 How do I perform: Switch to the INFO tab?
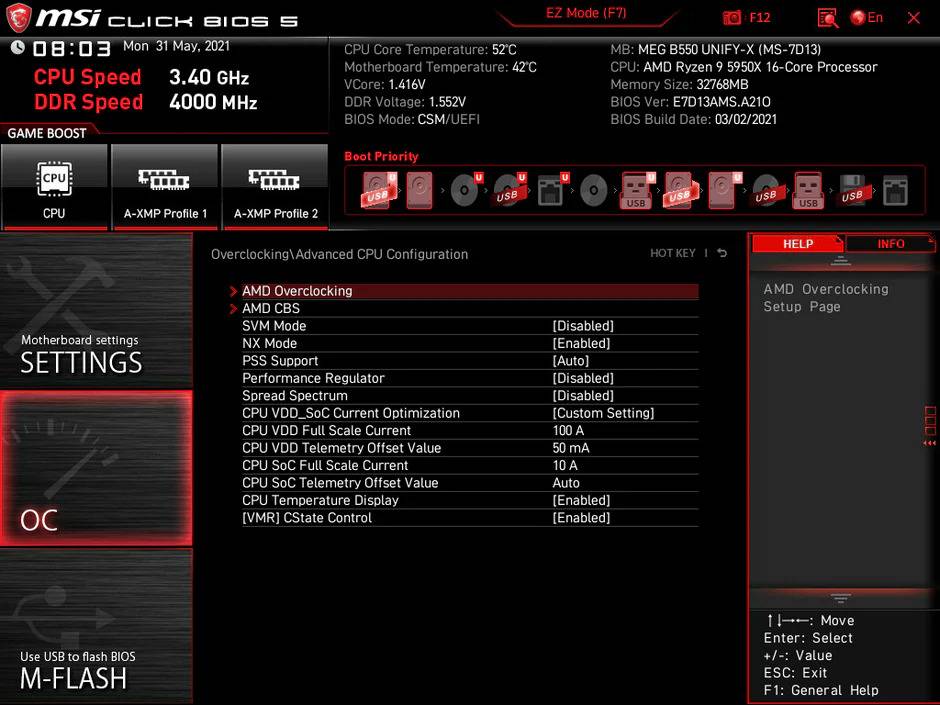[x=890, y=244]
